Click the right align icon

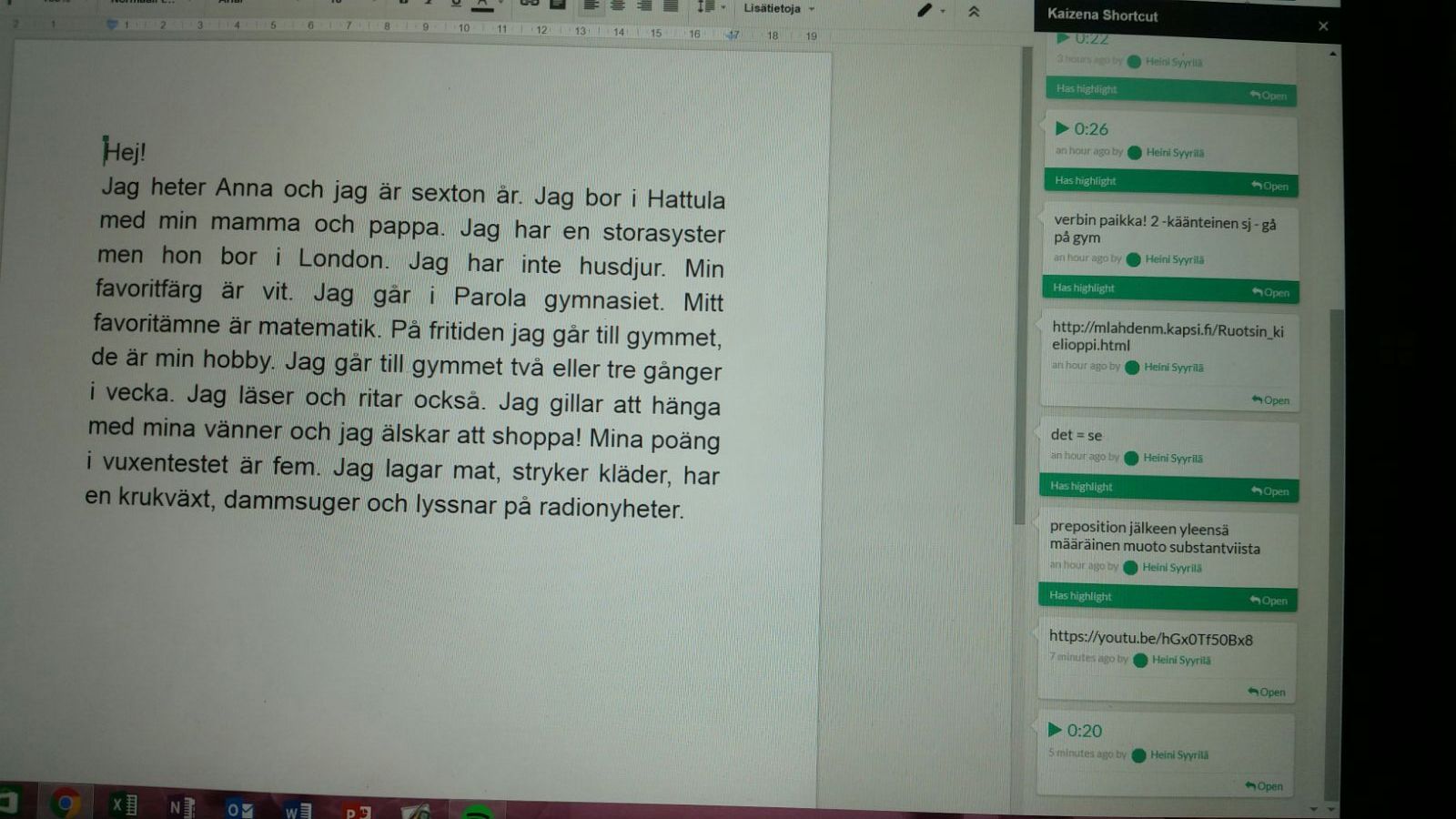(x=644, y=5)
